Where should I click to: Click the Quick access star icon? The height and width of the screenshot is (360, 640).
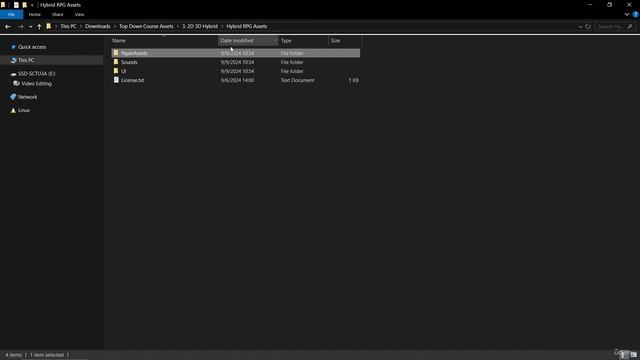(x=13, y=47)
